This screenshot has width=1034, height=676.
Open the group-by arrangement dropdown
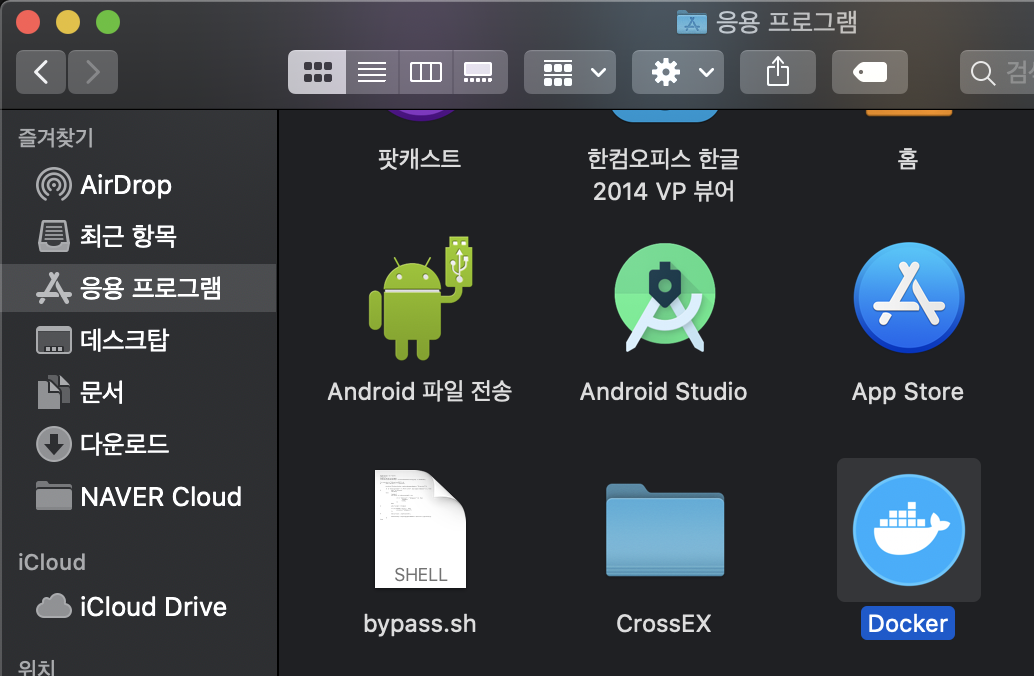point(570,72)
